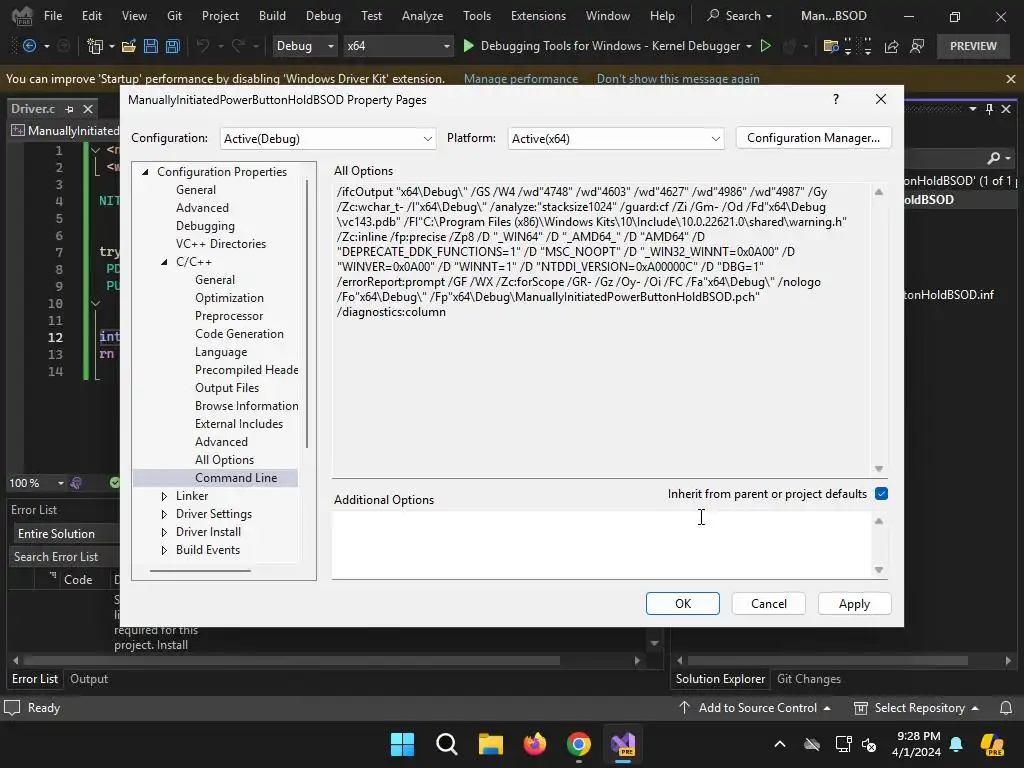This screenshot has height=768, width=1024.
Task: Collapse the C/C++ tree node
Action: (164, 262)
